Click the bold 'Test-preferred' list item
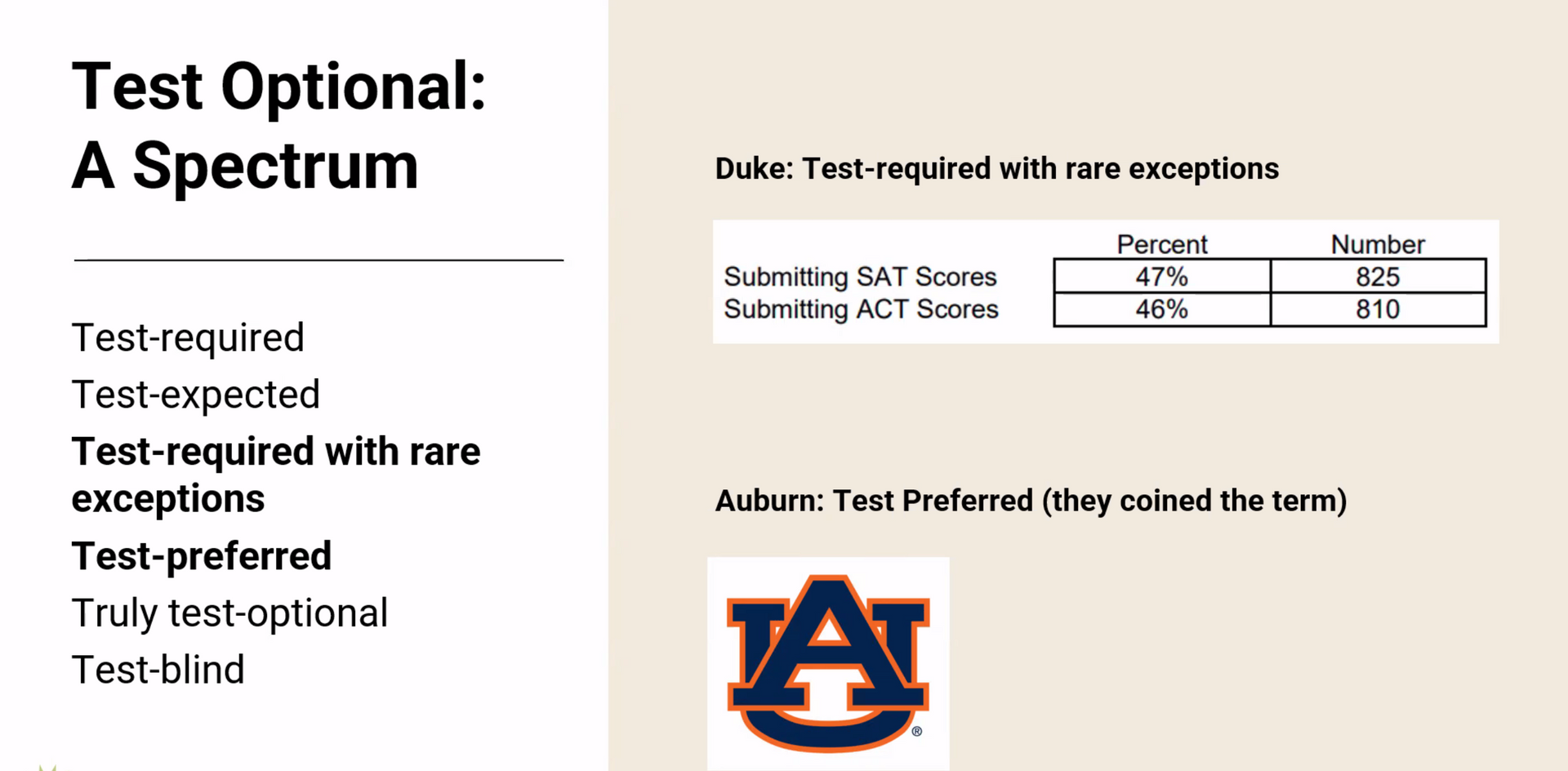This screenshot has width=1568, height=771. 202,556
